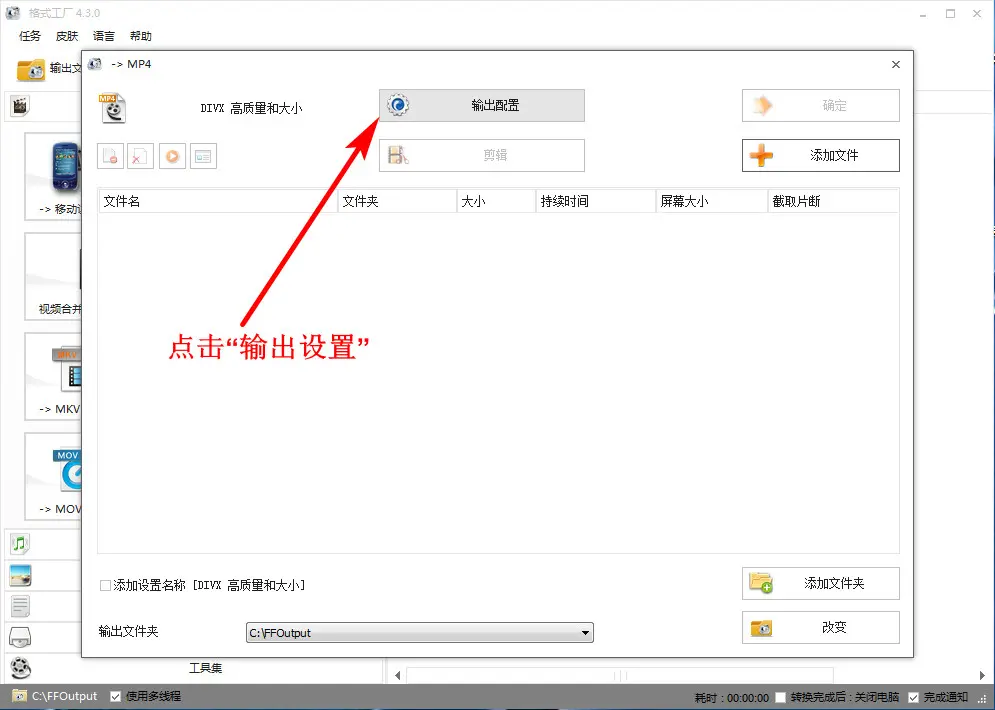This screenshot has width=995, height=710.
Task: Click the 输出配置 gear settings button
Action: coord(481,105)
